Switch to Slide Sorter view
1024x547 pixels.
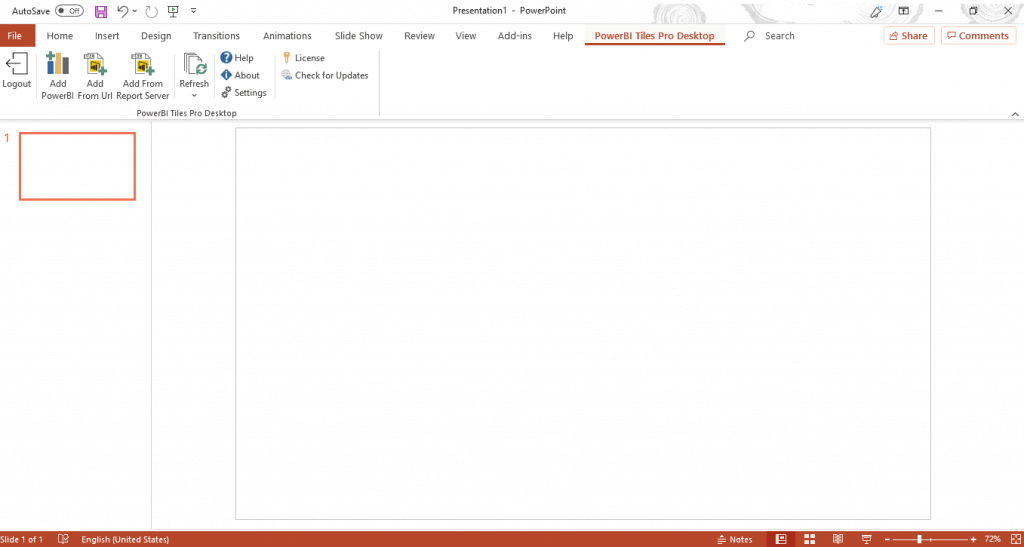coord(809,539)
